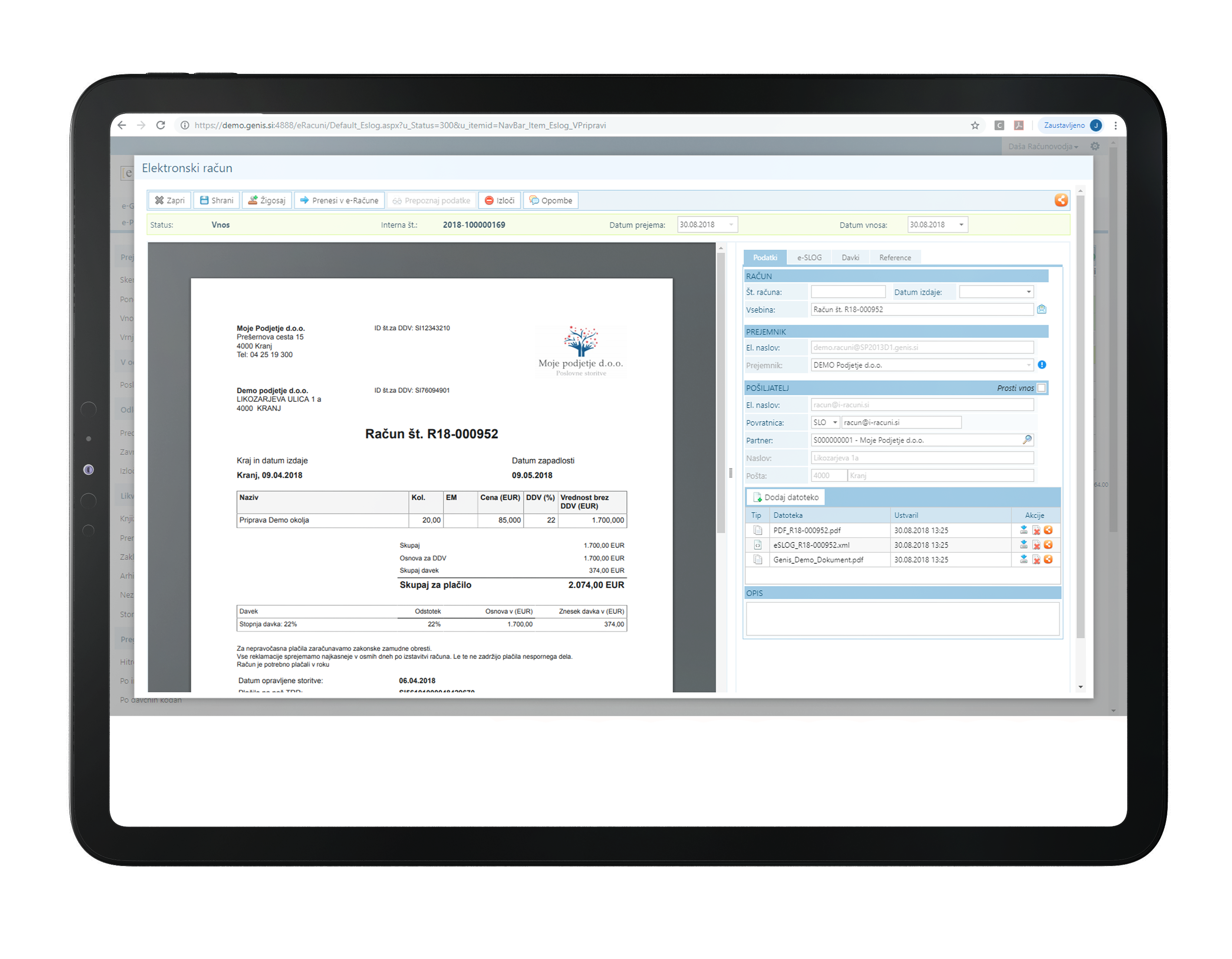Click the Ustvaril column header
The height and width of the screenshot is (959, 1232).
951,515
